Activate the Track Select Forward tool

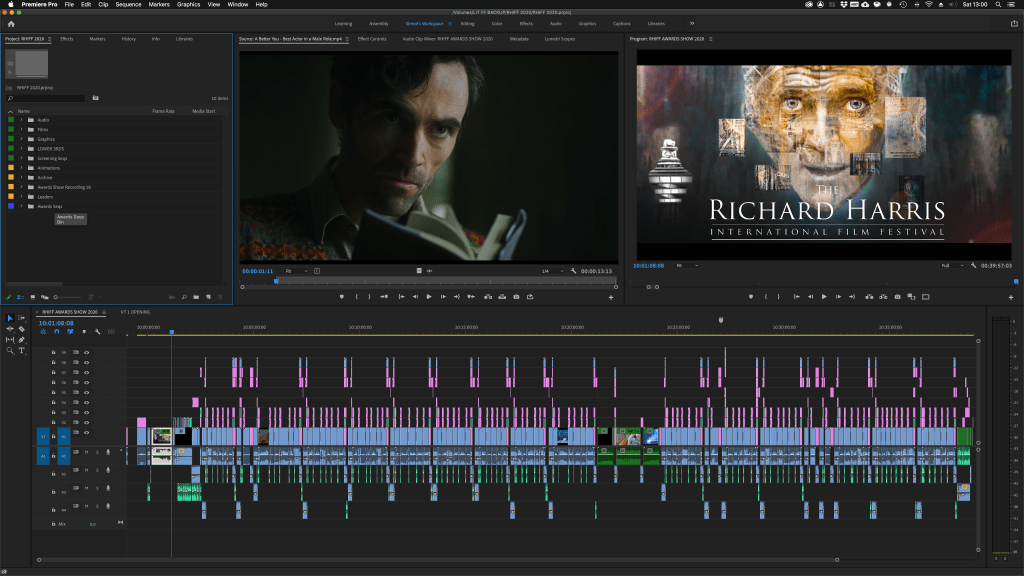point(22,318)
